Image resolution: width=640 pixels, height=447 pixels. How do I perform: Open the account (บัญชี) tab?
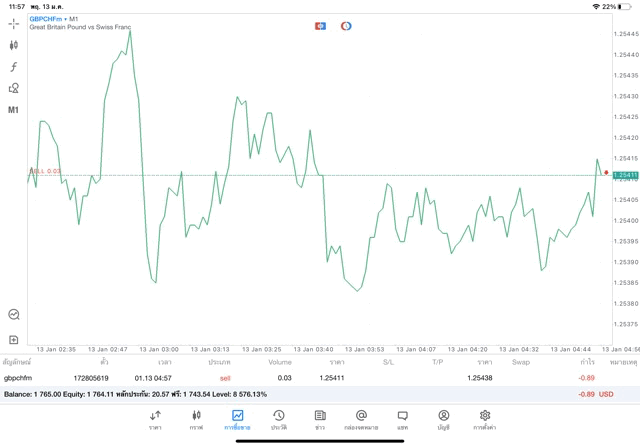pyautogui.click(x=443, y=419)
